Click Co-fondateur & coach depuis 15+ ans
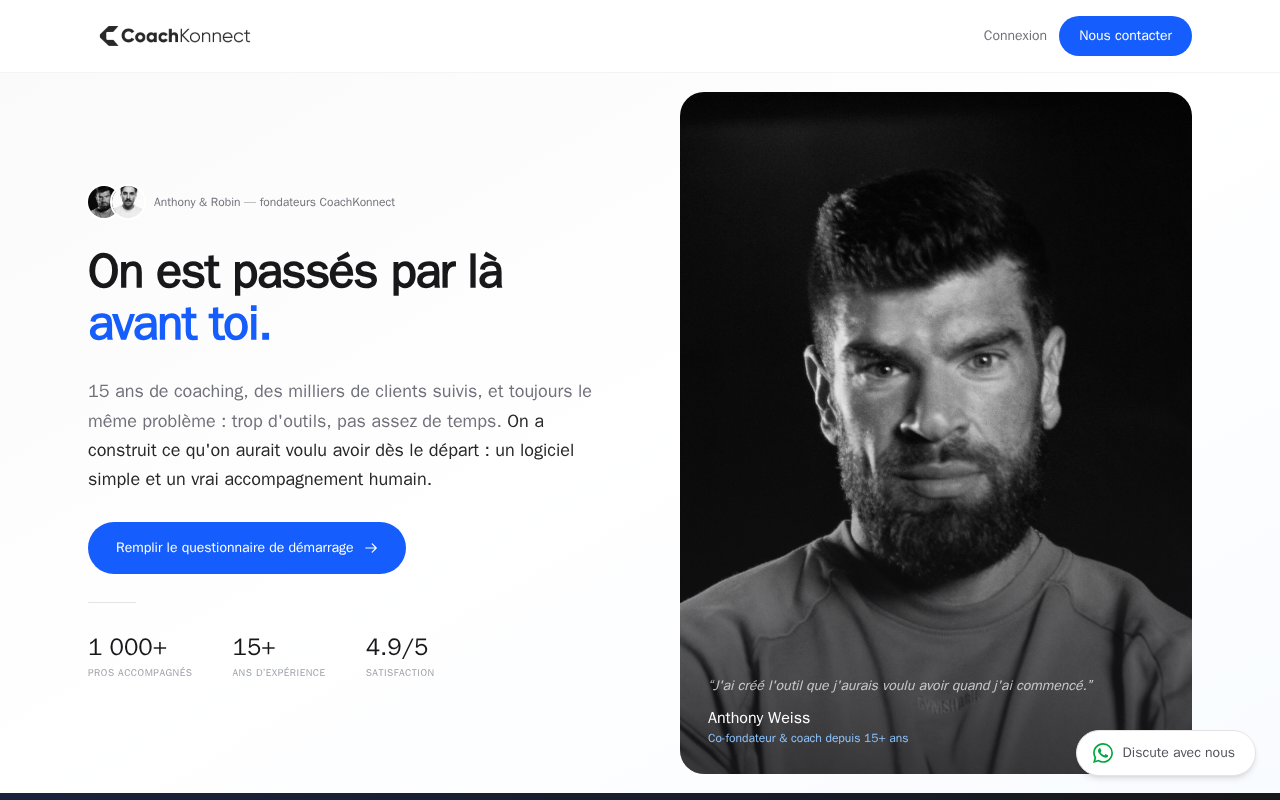Viewport: 1280px width, 800px height. [808, 738]
